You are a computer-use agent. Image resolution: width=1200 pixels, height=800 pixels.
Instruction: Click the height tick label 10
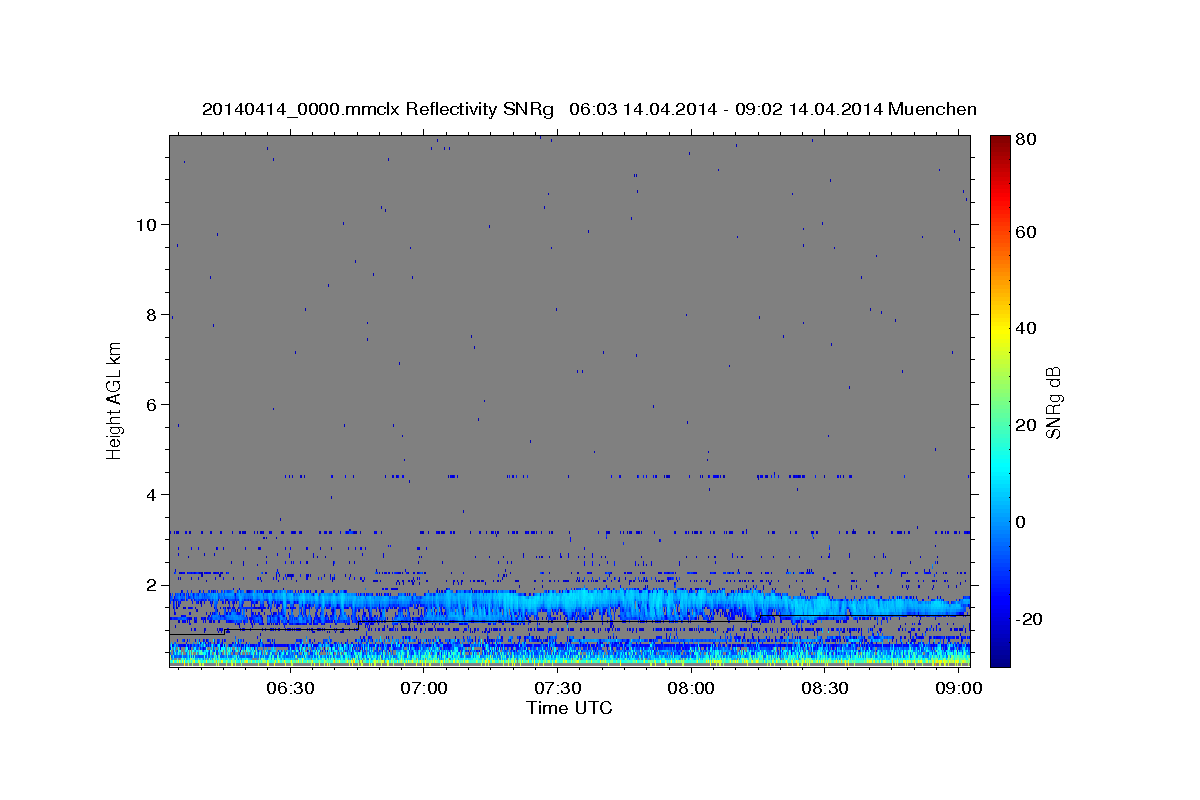[146, 224]
